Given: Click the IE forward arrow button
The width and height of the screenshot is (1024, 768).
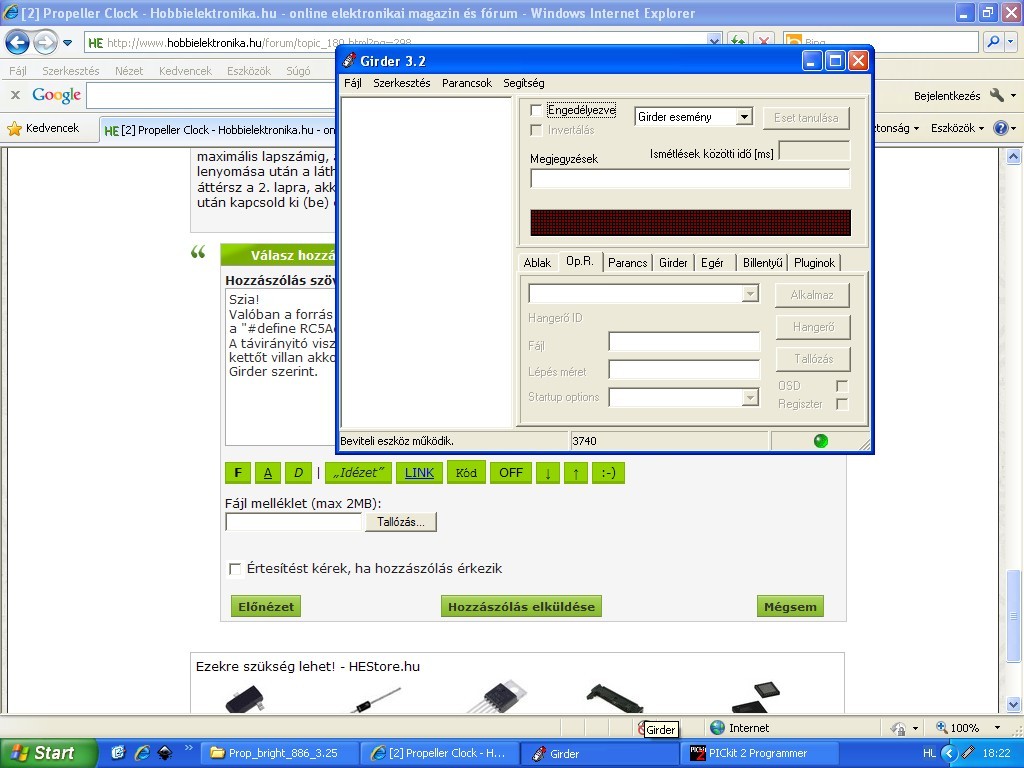Looking at the screenshot, I should [45, 43].
